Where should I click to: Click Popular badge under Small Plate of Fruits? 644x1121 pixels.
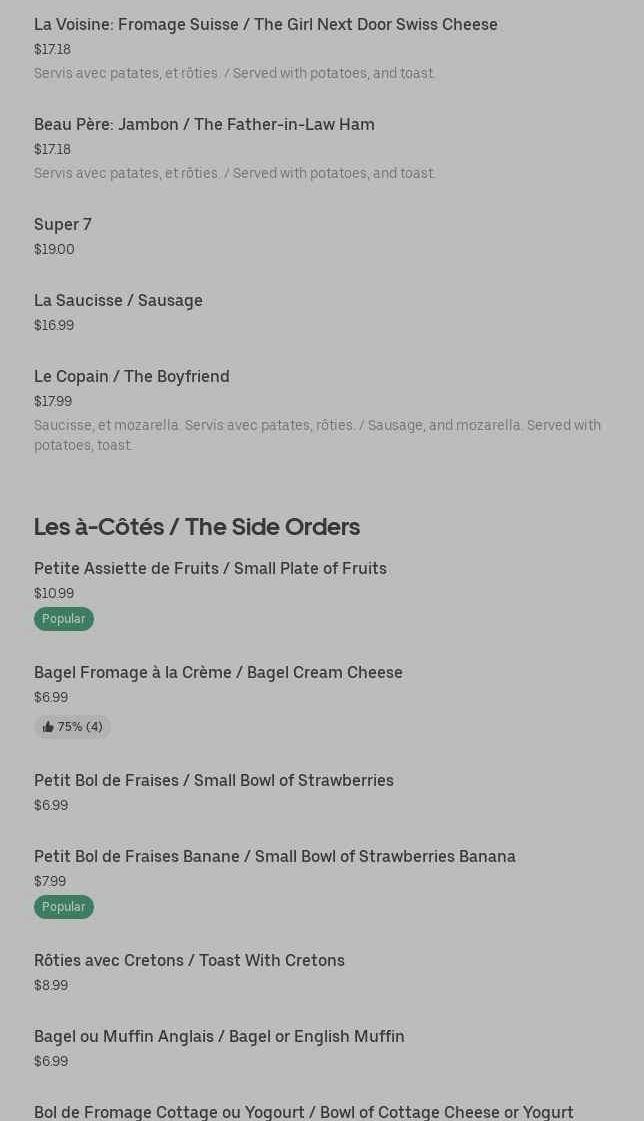point(63,619)
